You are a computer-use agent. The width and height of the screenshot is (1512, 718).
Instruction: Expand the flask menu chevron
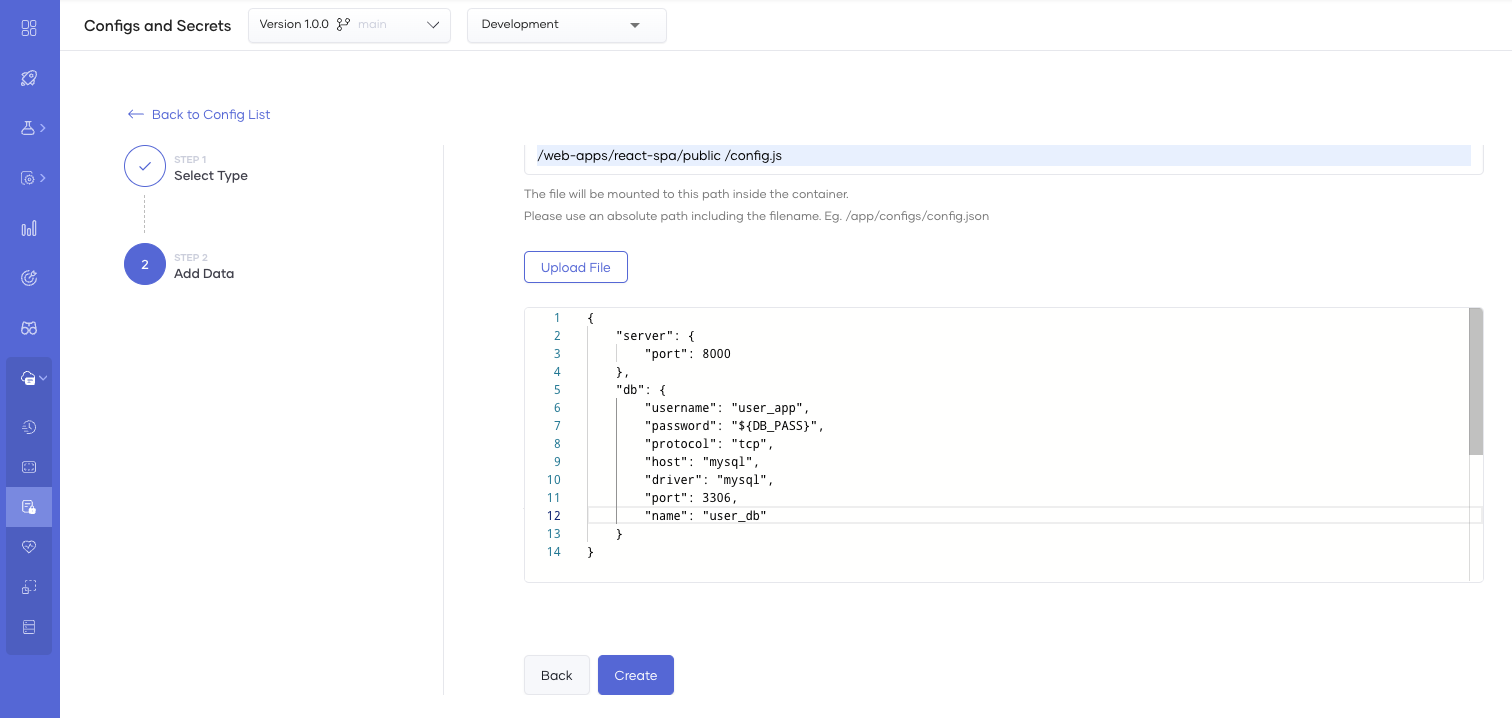43,128
